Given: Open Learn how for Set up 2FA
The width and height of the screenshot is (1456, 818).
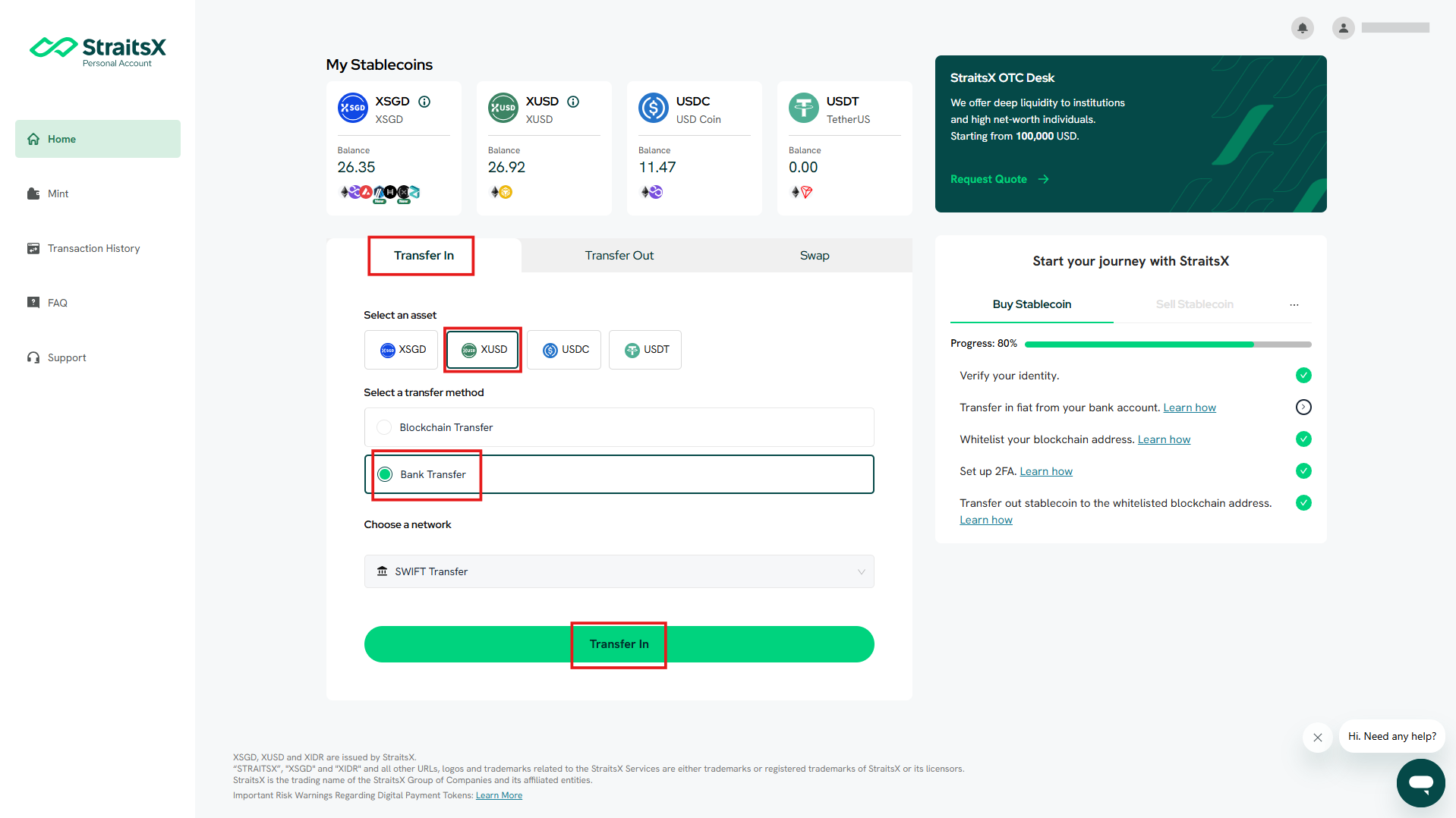Looking at the screenshot, I should [x=1046, y=471].
